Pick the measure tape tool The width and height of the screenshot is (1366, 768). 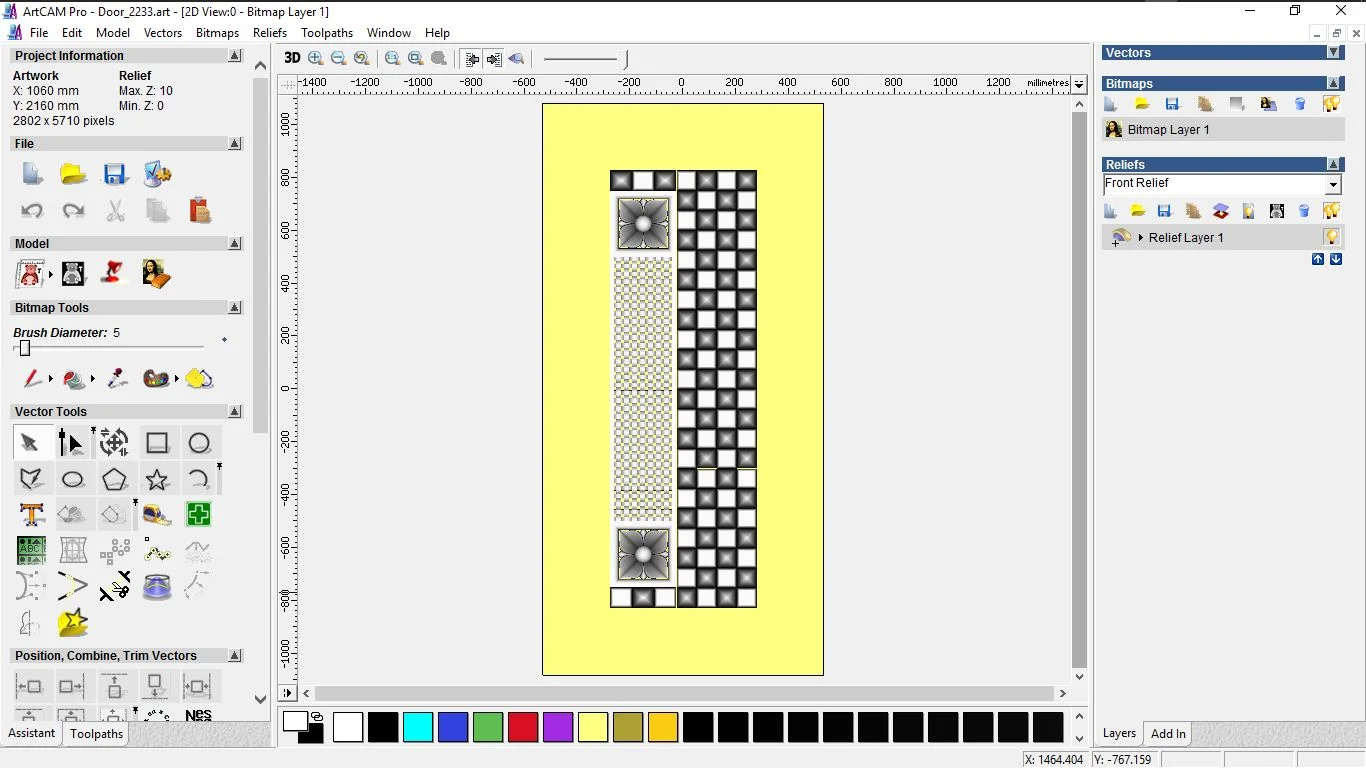[157, 515]
